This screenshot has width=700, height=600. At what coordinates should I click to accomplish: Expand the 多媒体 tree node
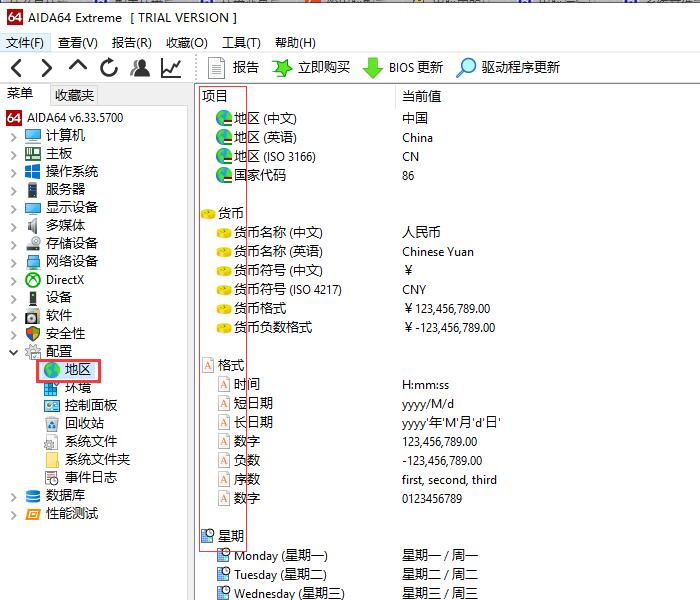click(x=13, y=226)
